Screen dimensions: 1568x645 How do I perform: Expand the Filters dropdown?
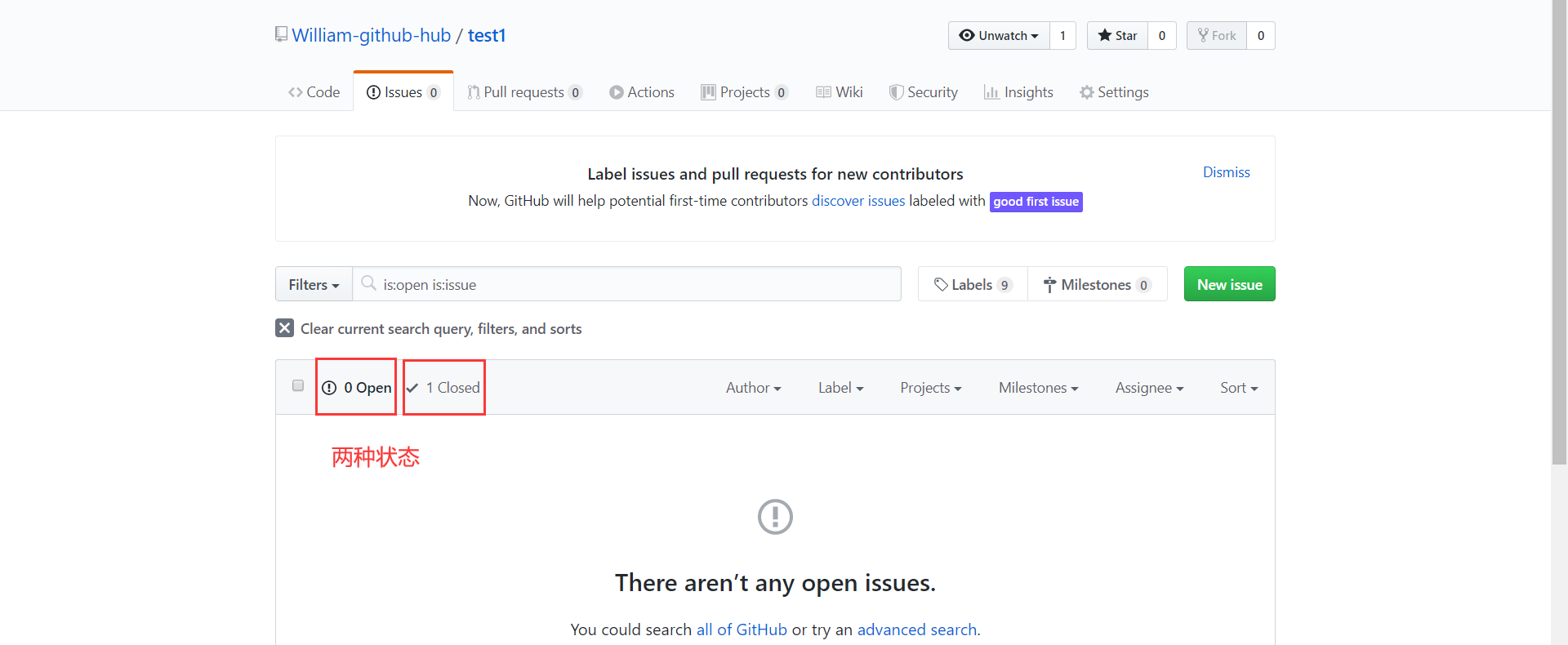tap(314, 284)
